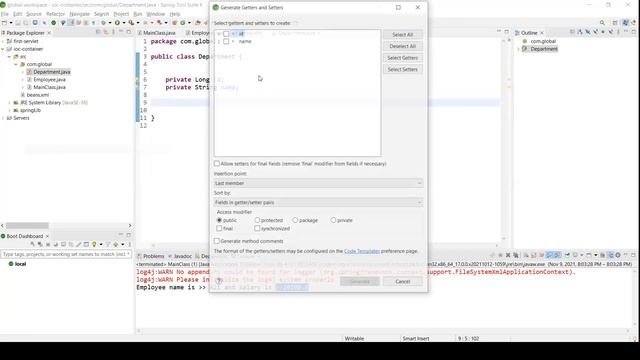Image resolution: width=640 pixels, height=360 pixels.
Task: Click the Outline sort alphabetically icon
Action: 580,32
